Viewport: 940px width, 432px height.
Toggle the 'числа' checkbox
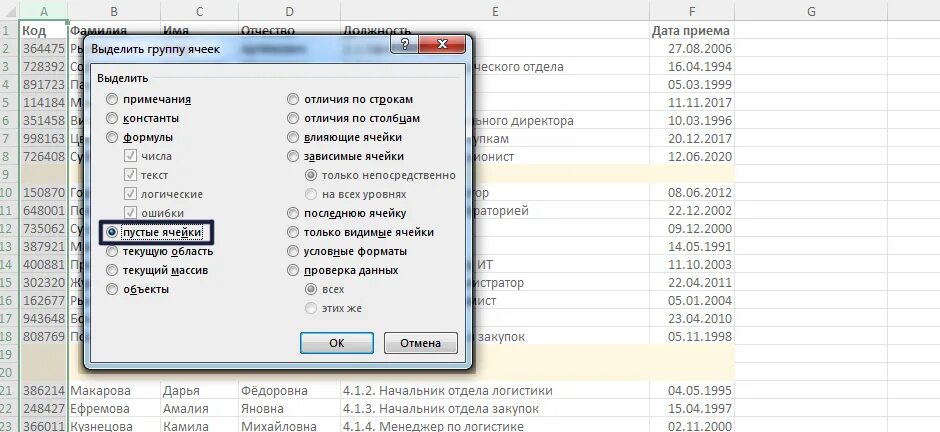(x=130, y=156)
